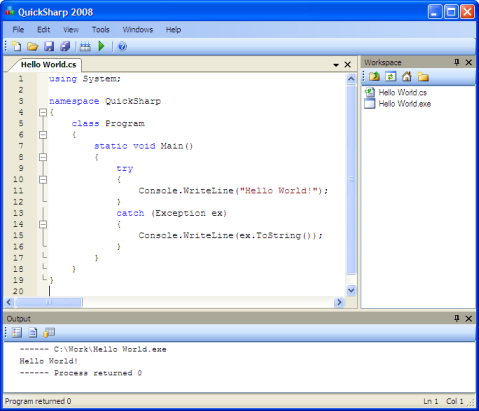Open the Tools menu
The width and height of the screenshot is (479, 411).
tap(101, 30)
